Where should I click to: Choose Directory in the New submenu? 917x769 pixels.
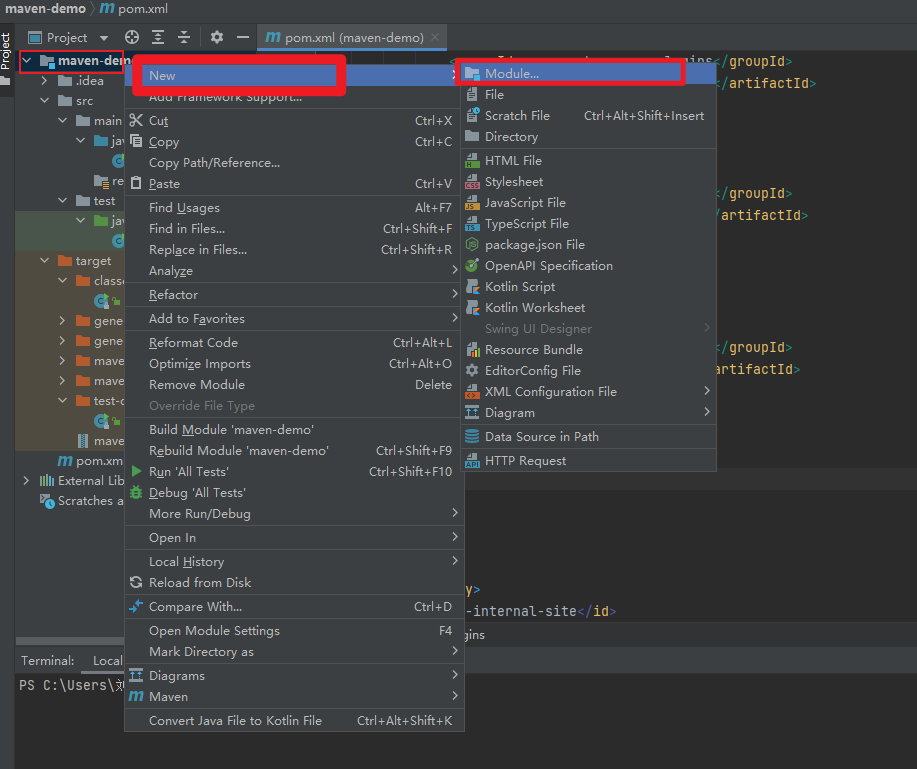[588, 137]
